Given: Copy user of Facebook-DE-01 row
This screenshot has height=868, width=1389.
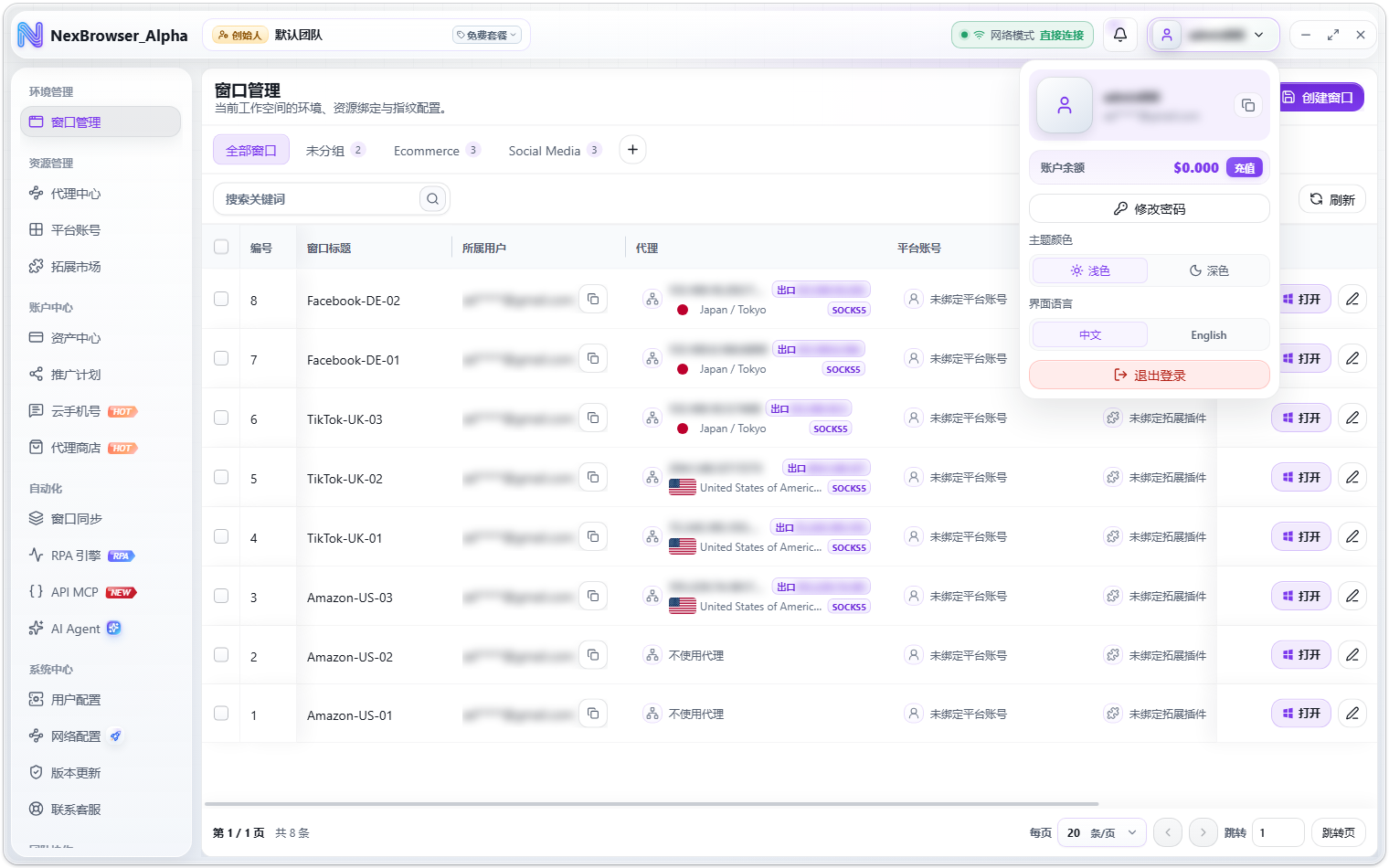Looking at the screenshot, I should pos(593,358).
